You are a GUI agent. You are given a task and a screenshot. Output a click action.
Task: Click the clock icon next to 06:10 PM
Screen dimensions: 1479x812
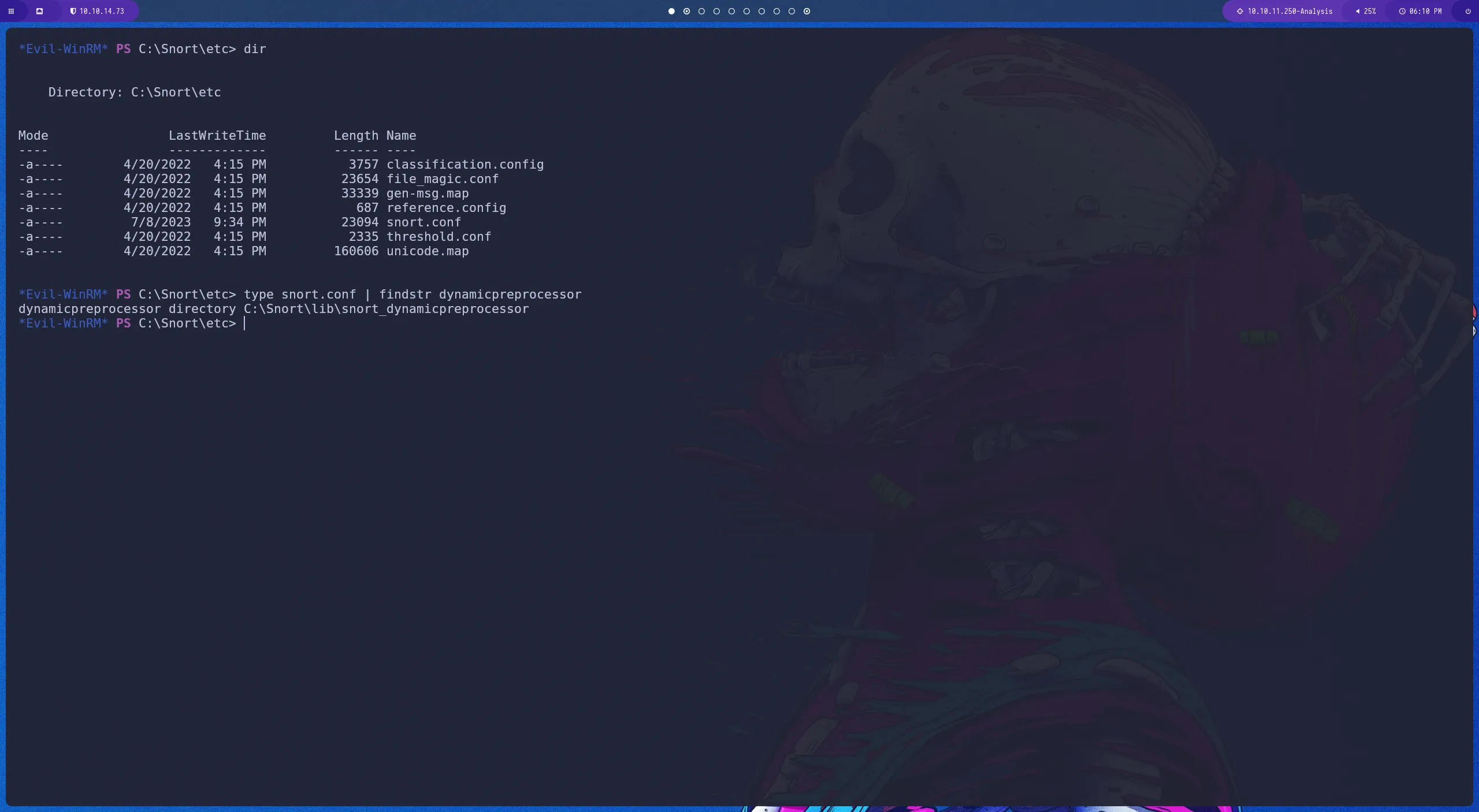point(1402,11)
